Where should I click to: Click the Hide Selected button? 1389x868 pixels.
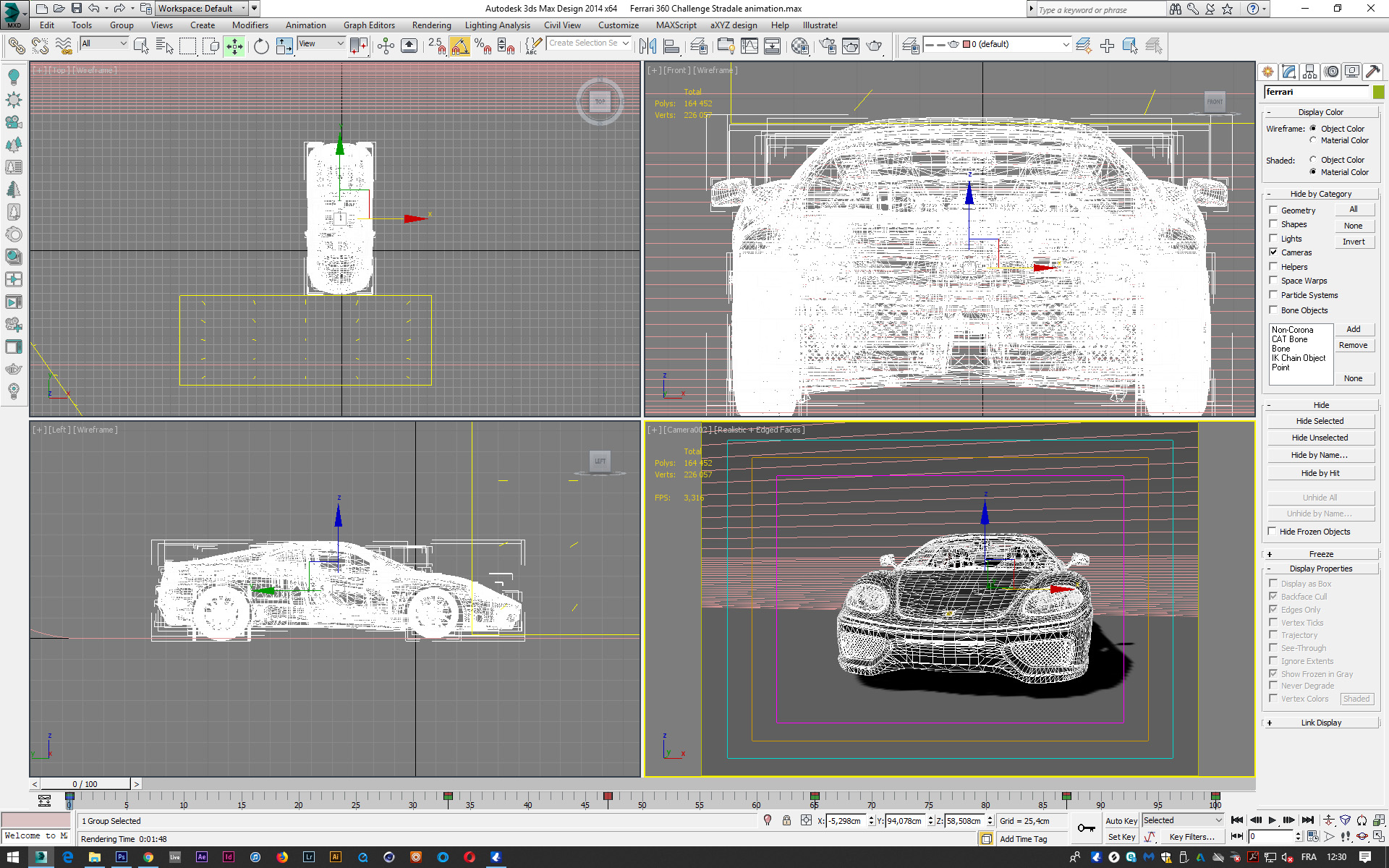pos(1320,421)
